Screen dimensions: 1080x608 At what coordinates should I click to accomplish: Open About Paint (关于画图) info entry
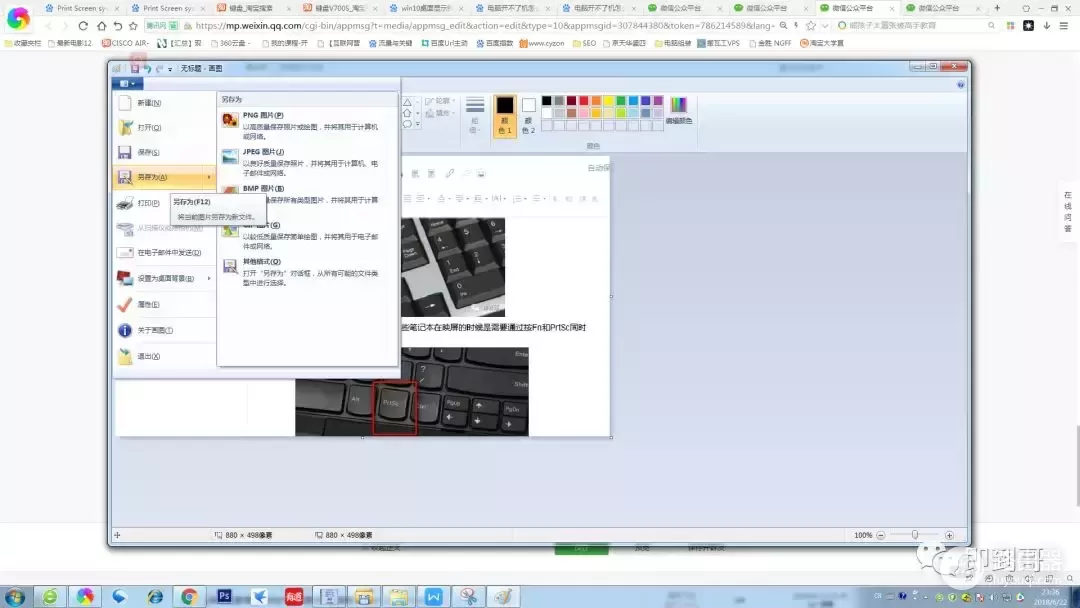(154, 330)
